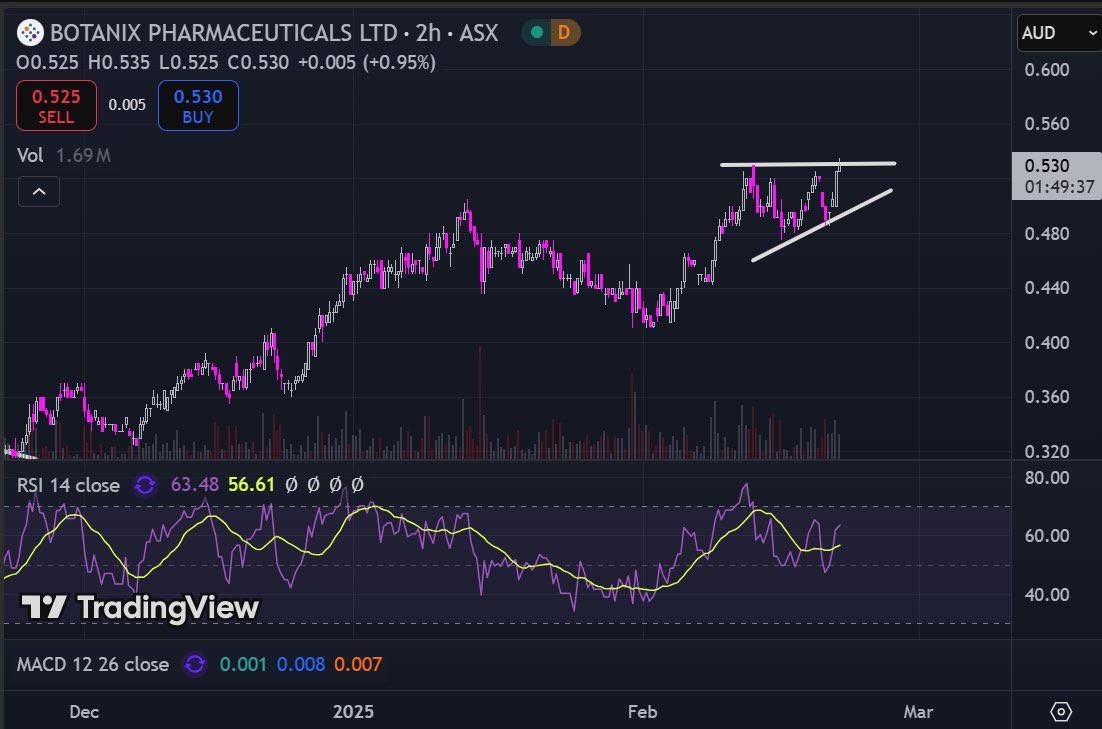Click the 0.600 price scale label
This screenshot has height=729, width=1102.
click(1046, 70)
